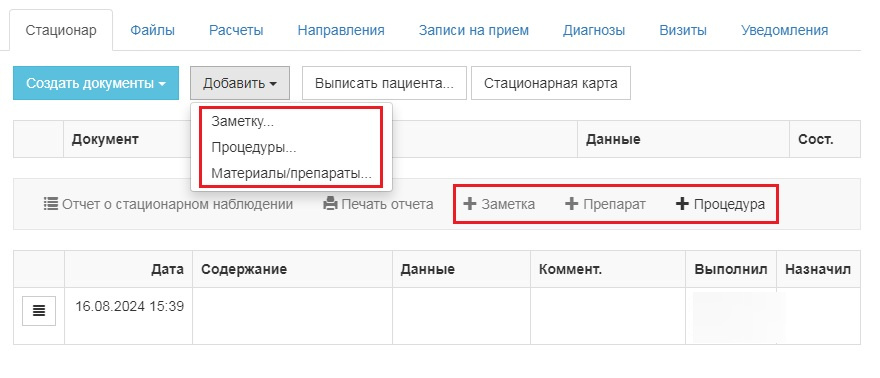Click the Содержание column header
Viewport: 880px width, 378px height.
click(x=292, y=269)
